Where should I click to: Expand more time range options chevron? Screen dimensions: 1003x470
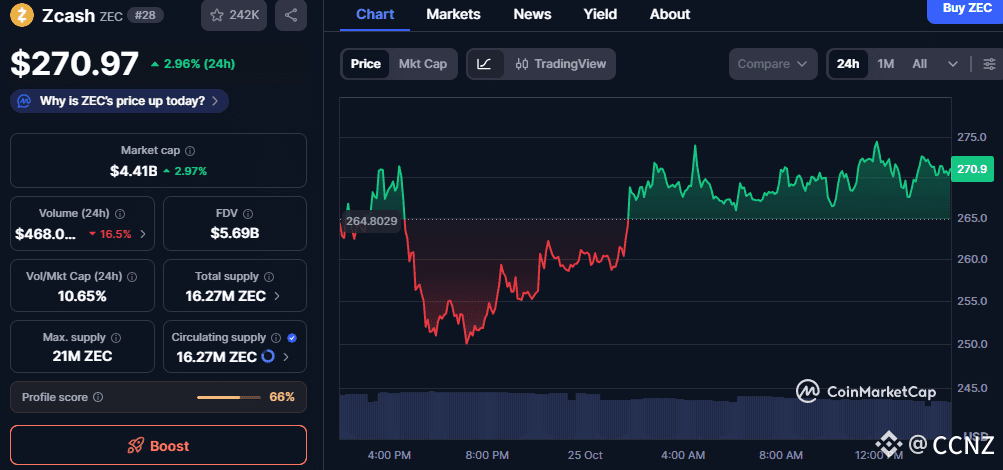(x=952, y=64)
